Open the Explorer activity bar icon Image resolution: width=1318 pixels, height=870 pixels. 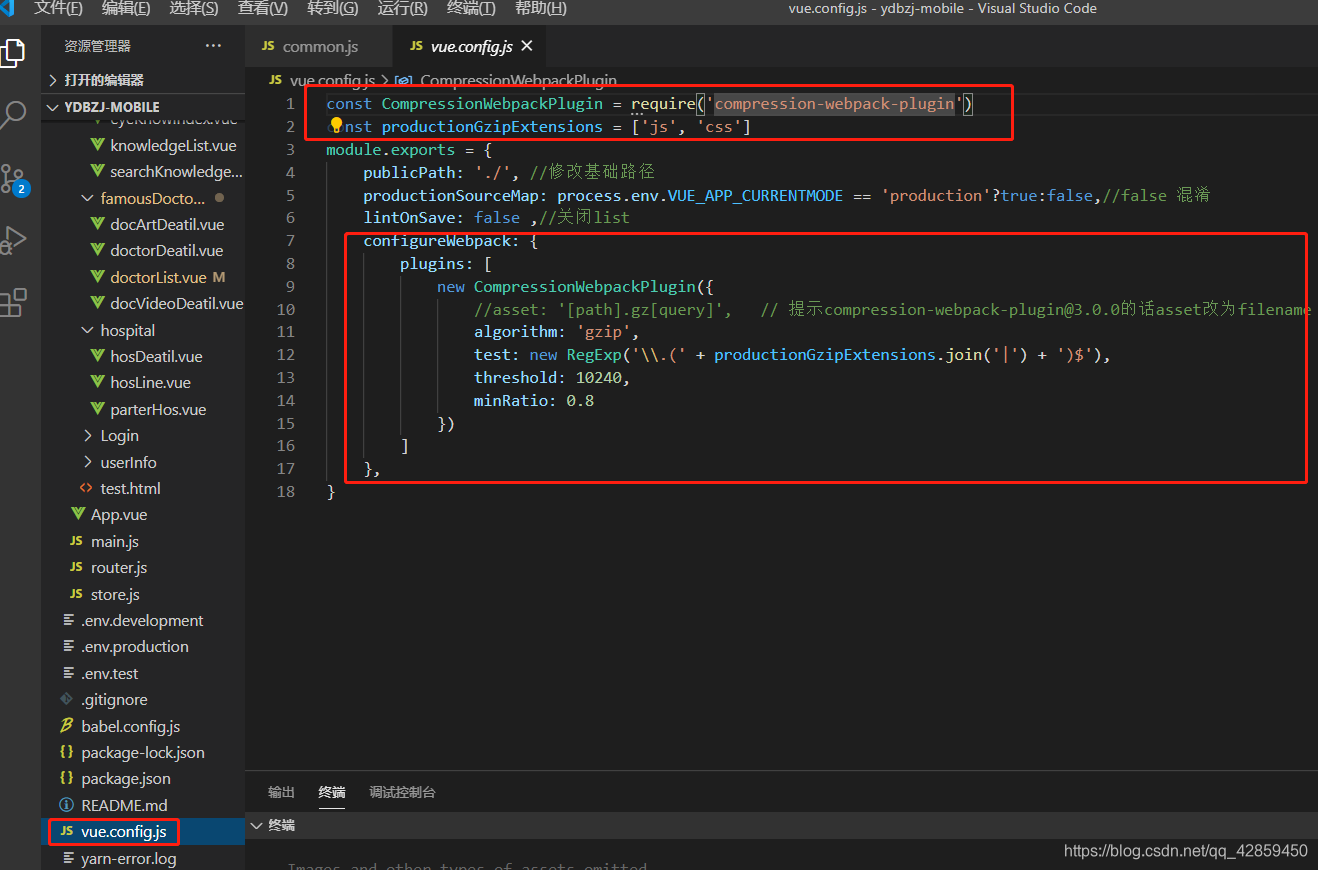(x=12, y=52)
